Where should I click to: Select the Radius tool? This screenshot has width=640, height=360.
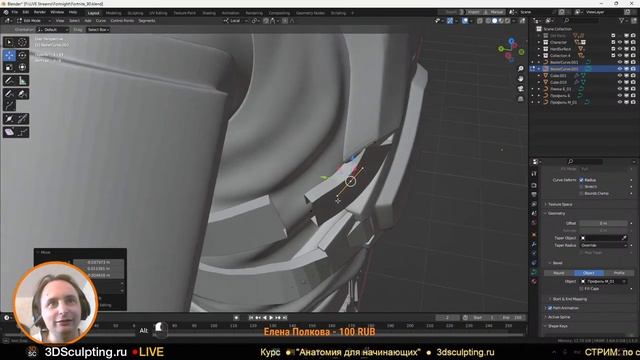(9, 119)
